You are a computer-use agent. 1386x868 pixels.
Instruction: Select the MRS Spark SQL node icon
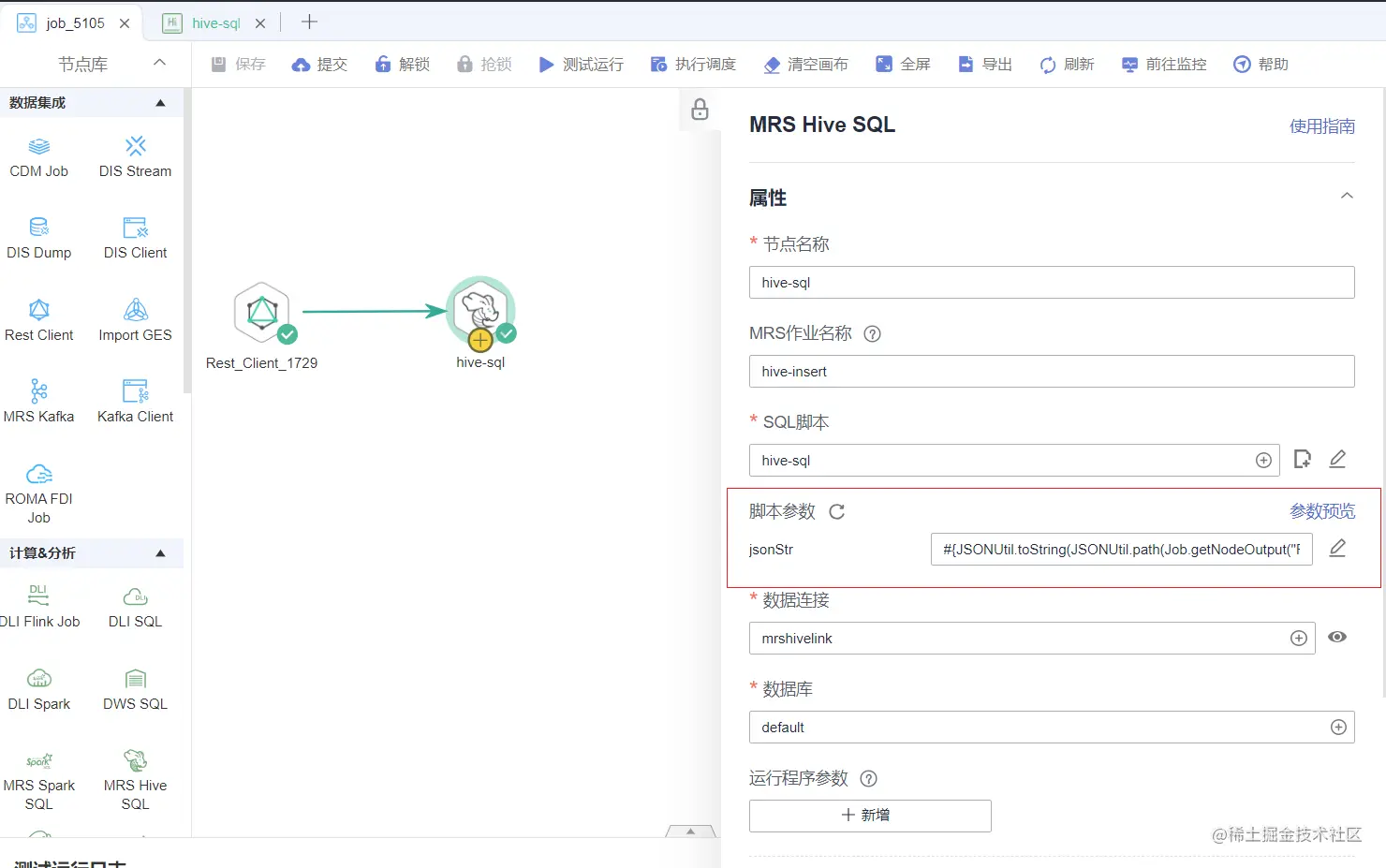[39, 760]
